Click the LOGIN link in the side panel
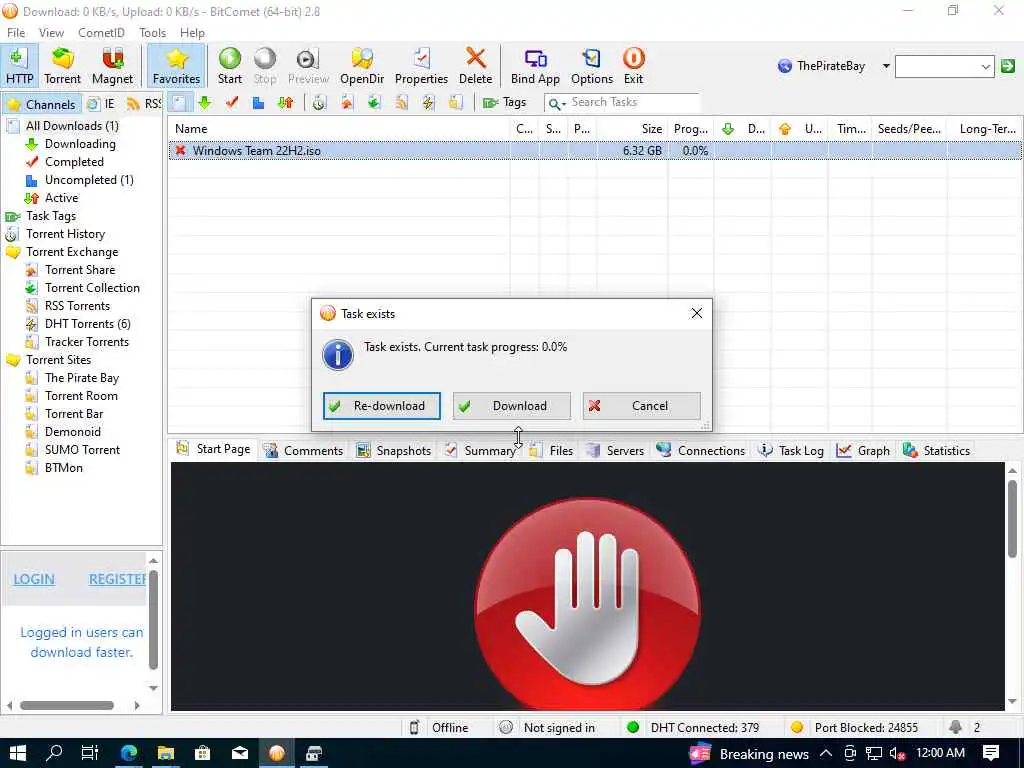1024x768 pixels. coord(34,579)
